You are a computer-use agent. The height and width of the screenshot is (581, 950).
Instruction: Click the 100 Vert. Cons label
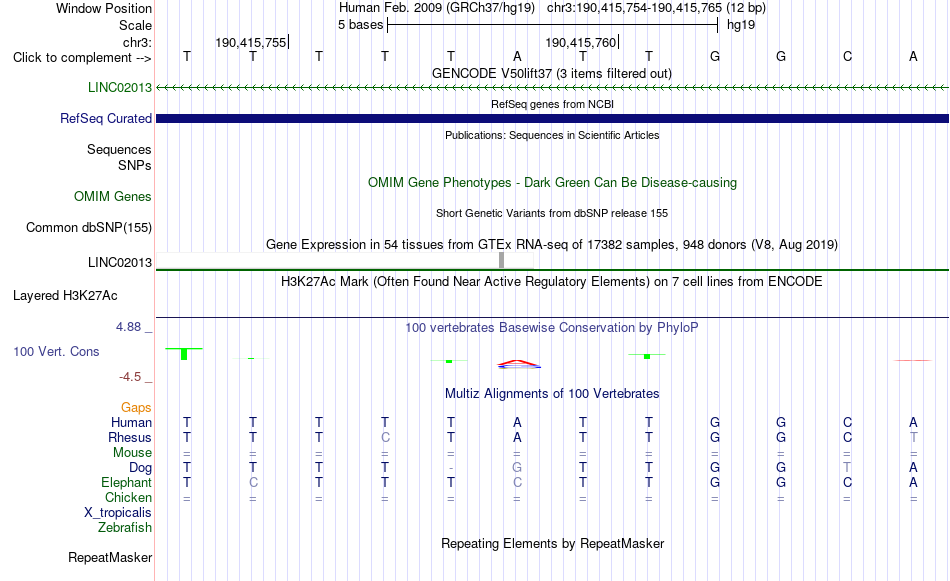tap(56, 351)
